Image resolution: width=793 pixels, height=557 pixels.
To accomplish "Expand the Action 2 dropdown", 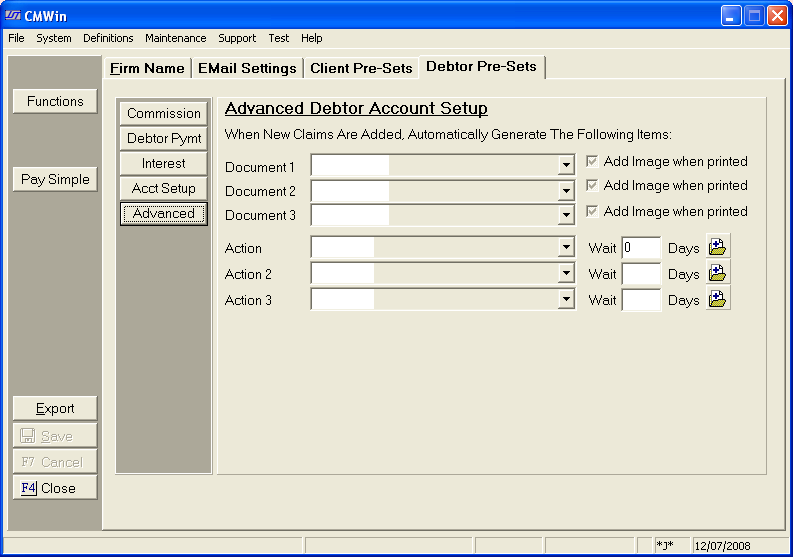I will [x=567, y=273].
